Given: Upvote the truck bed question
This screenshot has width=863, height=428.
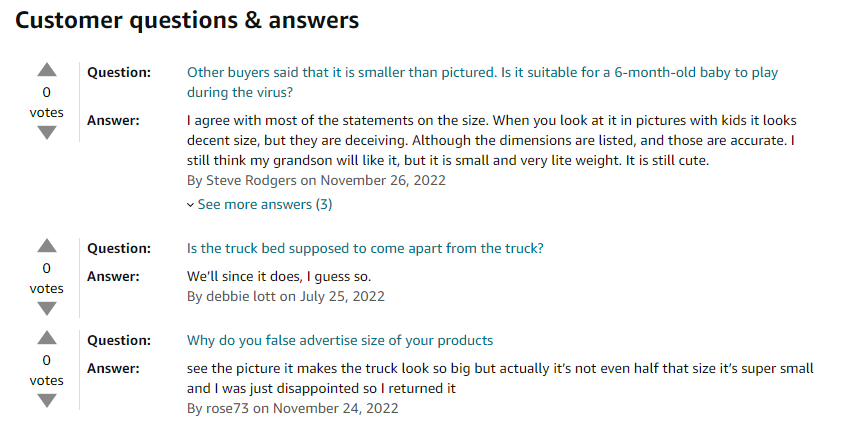Looking at the screenshot, I should pos(47,247).
